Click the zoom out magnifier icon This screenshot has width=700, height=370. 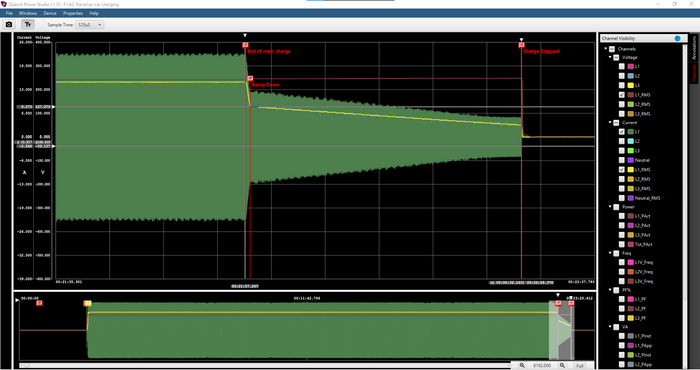(x=522, y=366)
